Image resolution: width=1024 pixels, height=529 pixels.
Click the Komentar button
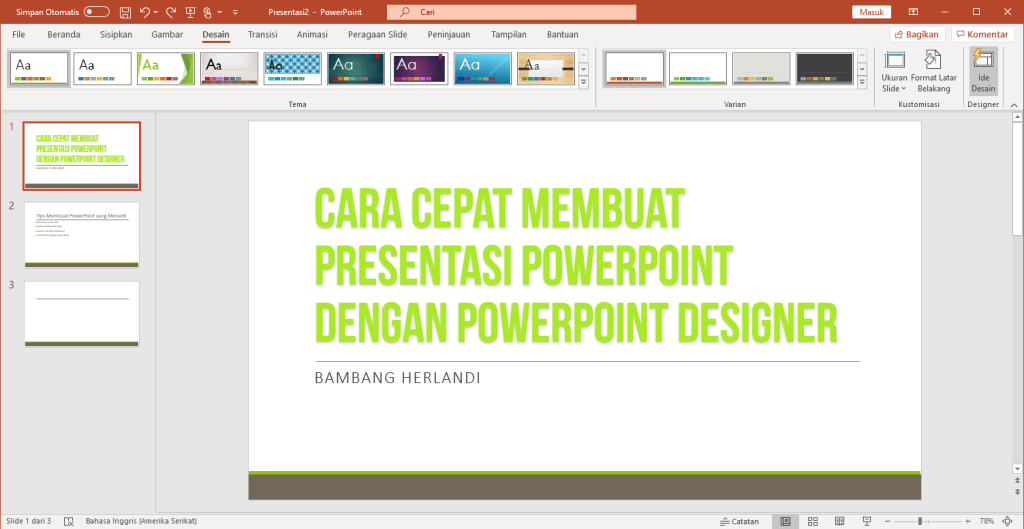[x=982, y=35]
